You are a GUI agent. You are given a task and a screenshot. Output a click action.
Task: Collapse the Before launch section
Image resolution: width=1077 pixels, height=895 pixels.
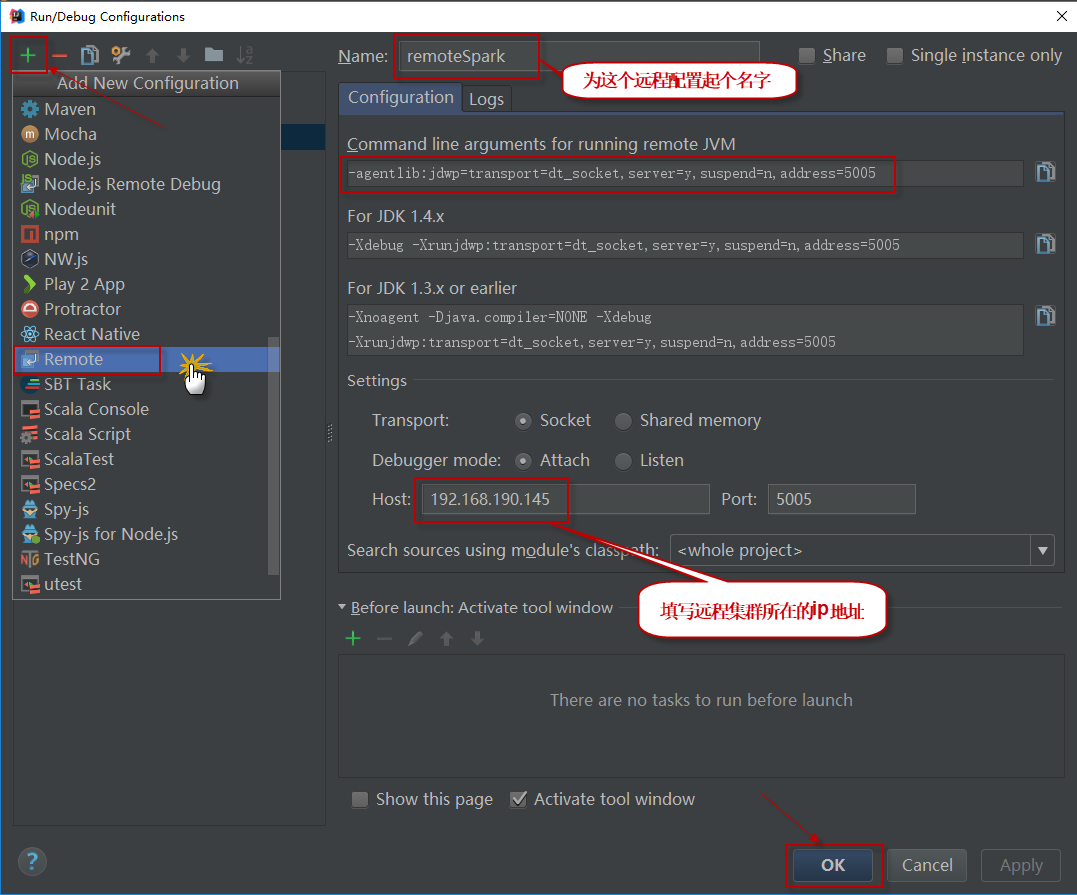(343, 608)
